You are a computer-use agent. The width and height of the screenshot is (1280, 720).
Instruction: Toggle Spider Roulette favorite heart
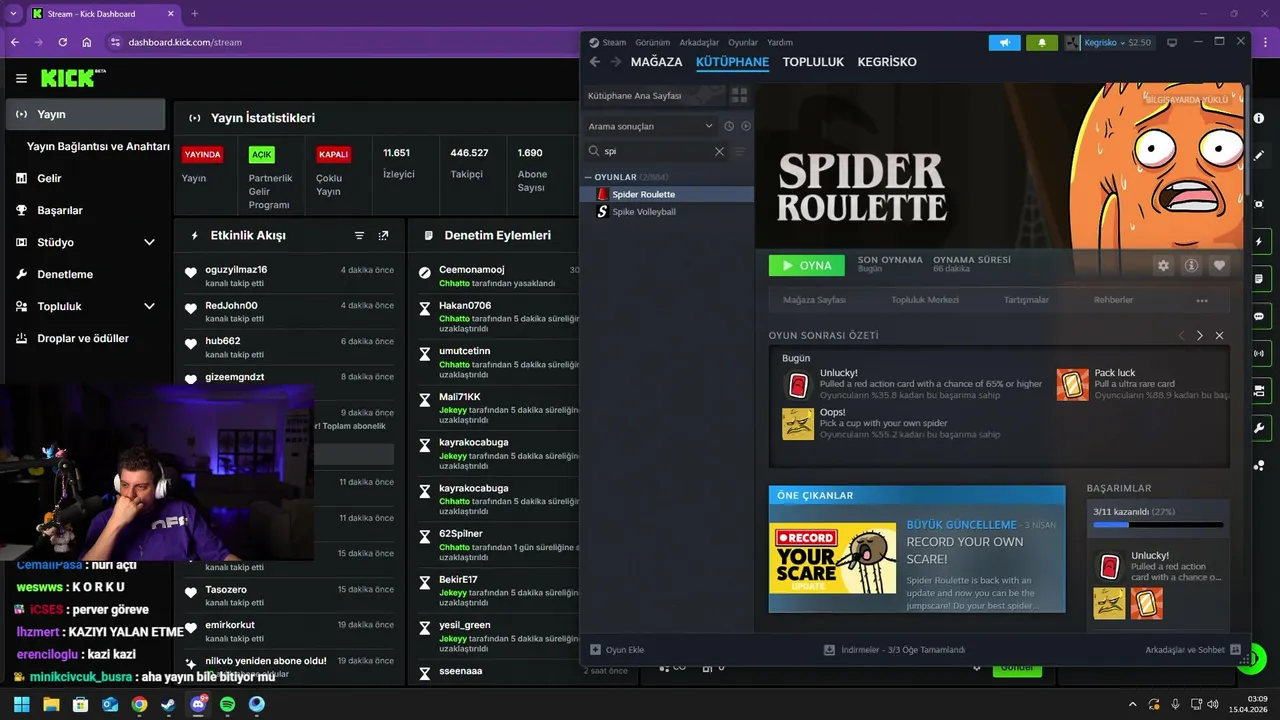pos(1219,266)
